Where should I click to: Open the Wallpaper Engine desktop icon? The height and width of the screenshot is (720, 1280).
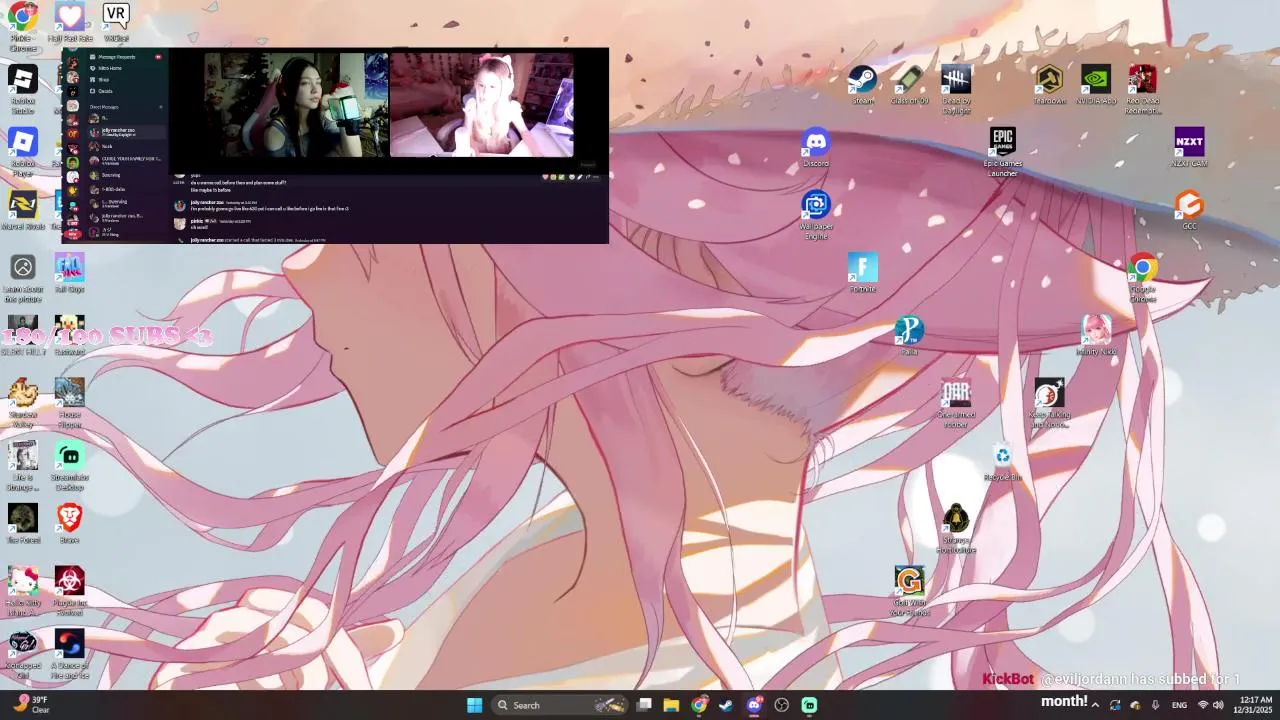point(816,216)
